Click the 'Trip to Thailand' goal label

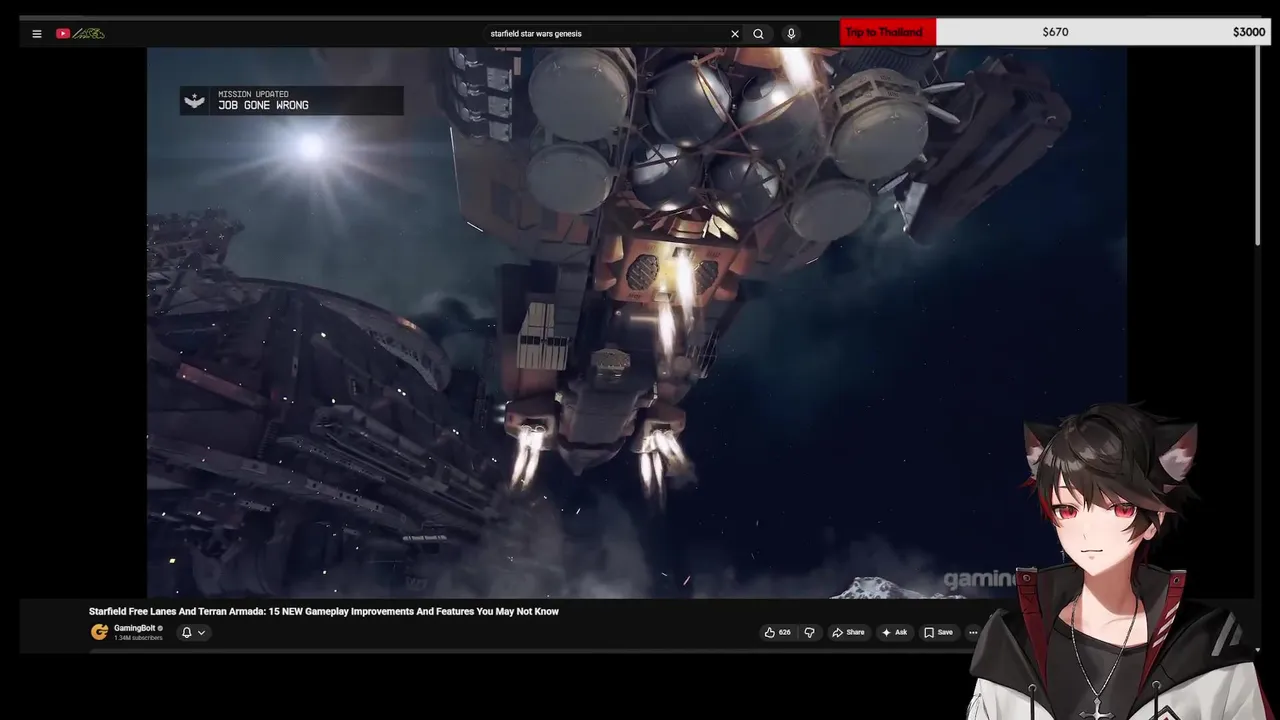click(888, 32)
